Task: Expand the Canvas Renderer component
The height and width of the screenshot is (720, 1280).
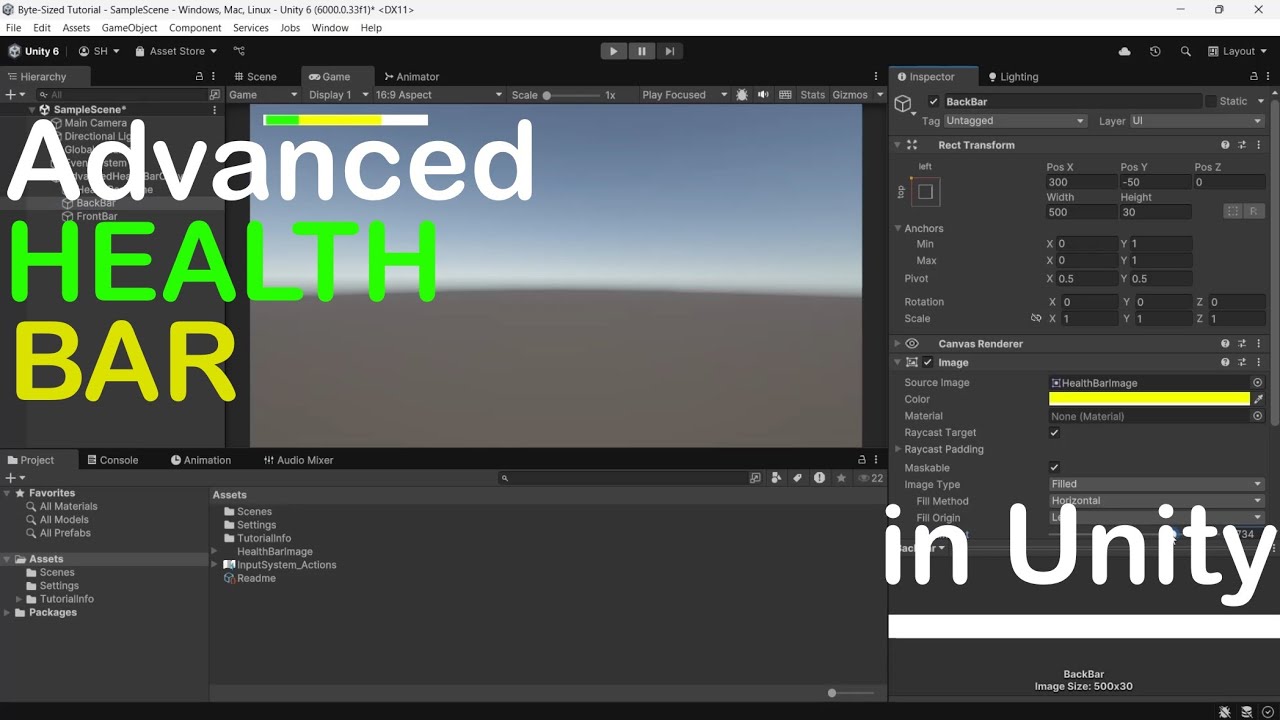Action: (897, 344)
